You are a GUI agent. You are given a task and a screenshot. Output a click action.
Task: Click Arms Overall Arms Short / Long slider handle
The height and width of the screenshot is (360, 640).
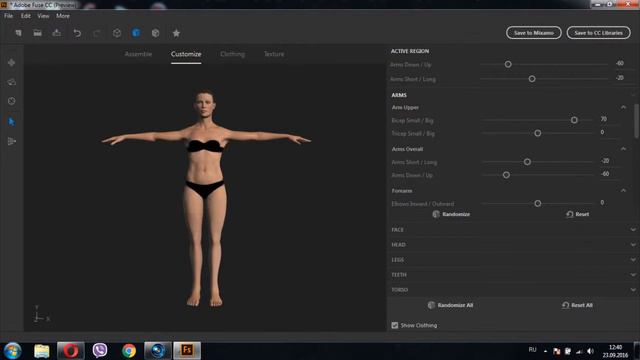point(527,162)
